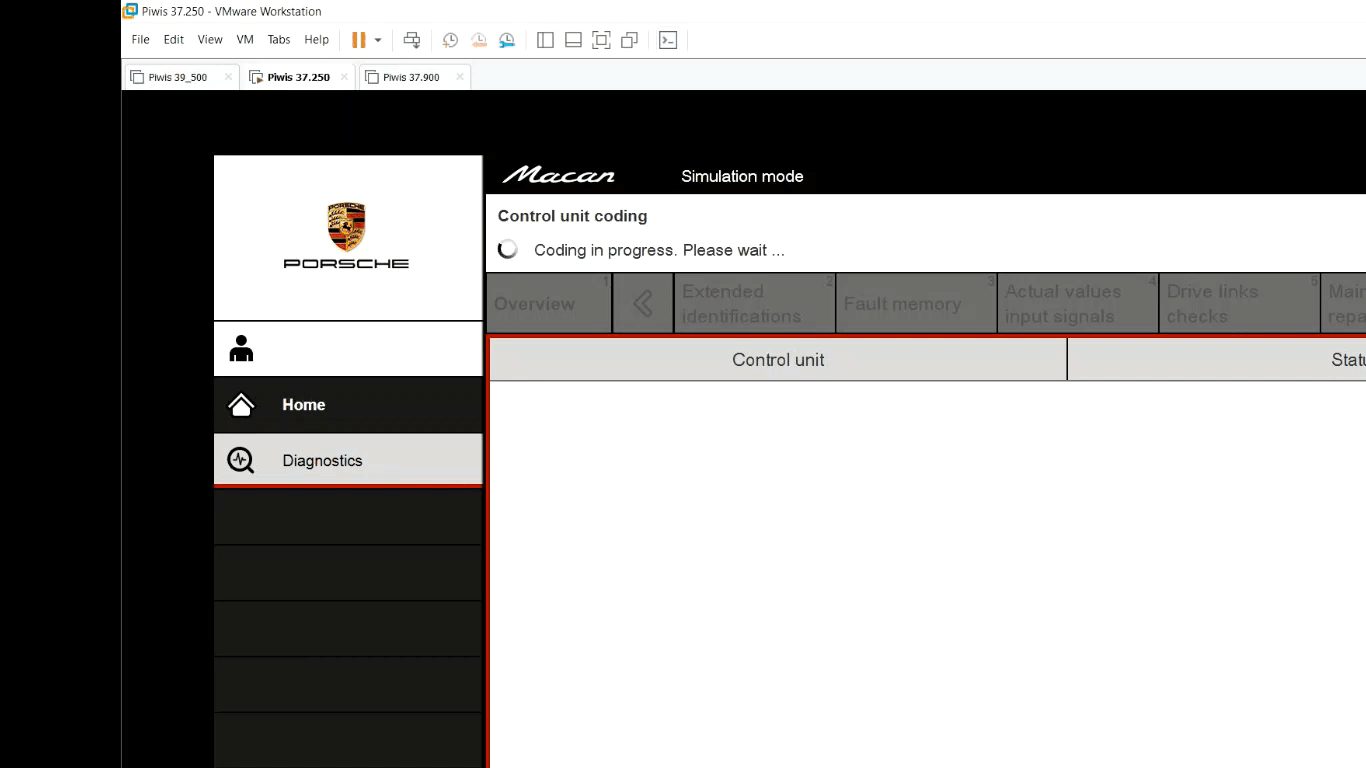This screenshot has width=1366, height=768.
Task: Click the Porsche crest logo
Action: tap(346, 227)
